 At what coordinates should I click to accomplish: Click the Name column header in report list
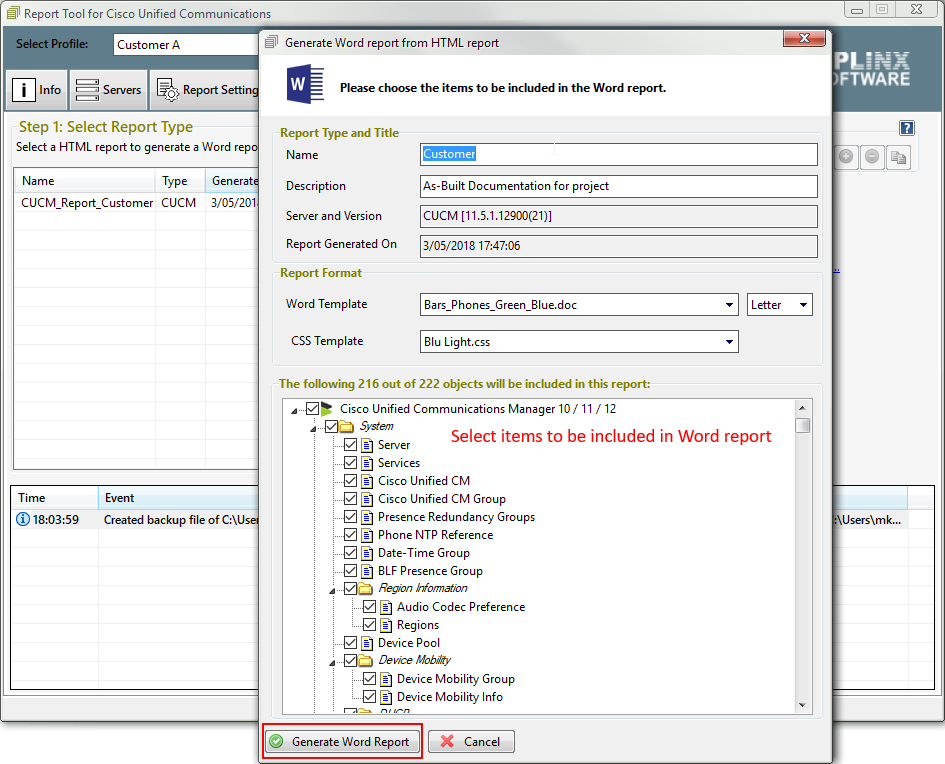pyautogui.click(x=85, y=181)
